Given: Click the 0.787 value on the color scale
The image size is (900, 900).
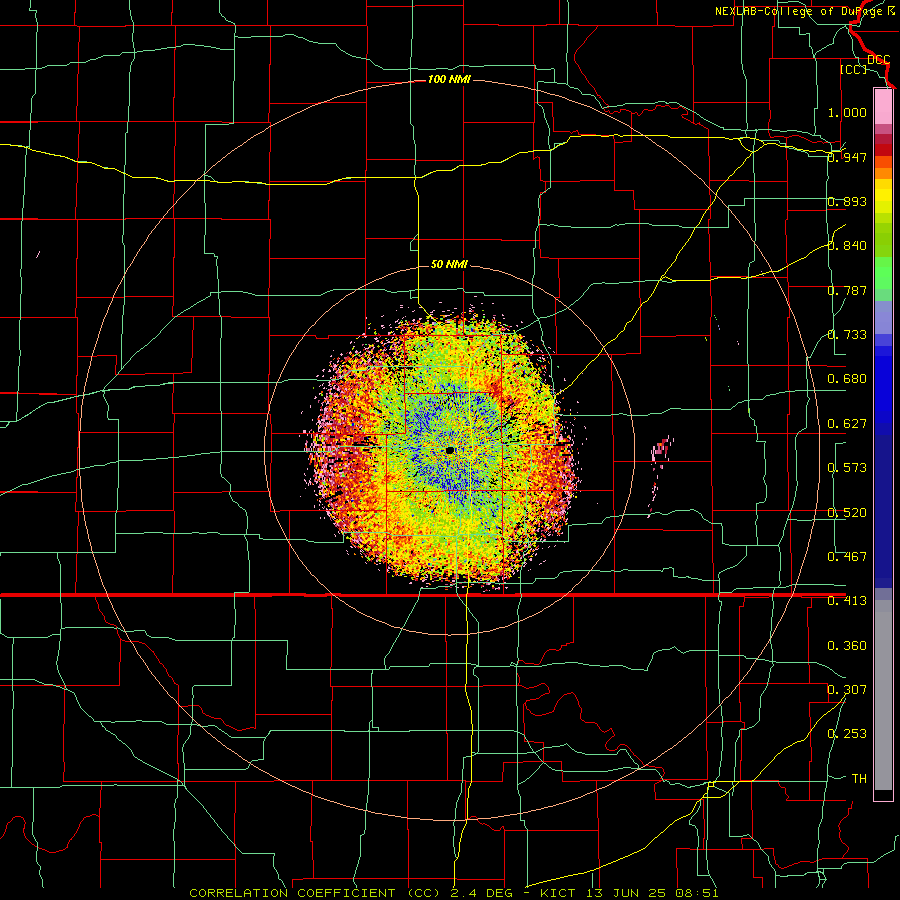Looking at the screenshot, I should (847, 290).
